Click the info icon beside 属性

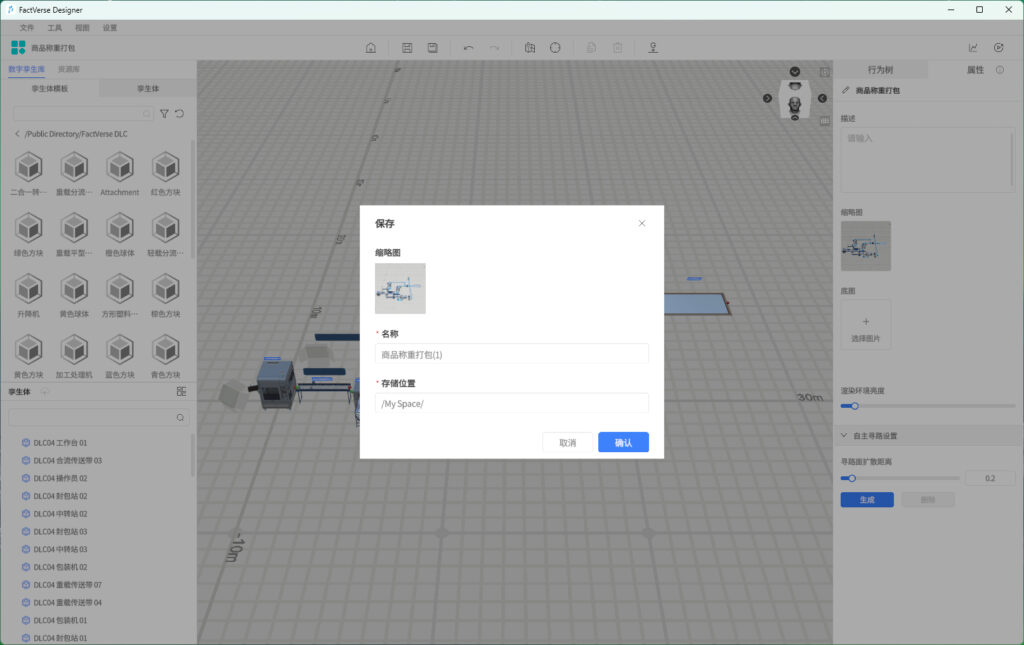coord(1000,70)
